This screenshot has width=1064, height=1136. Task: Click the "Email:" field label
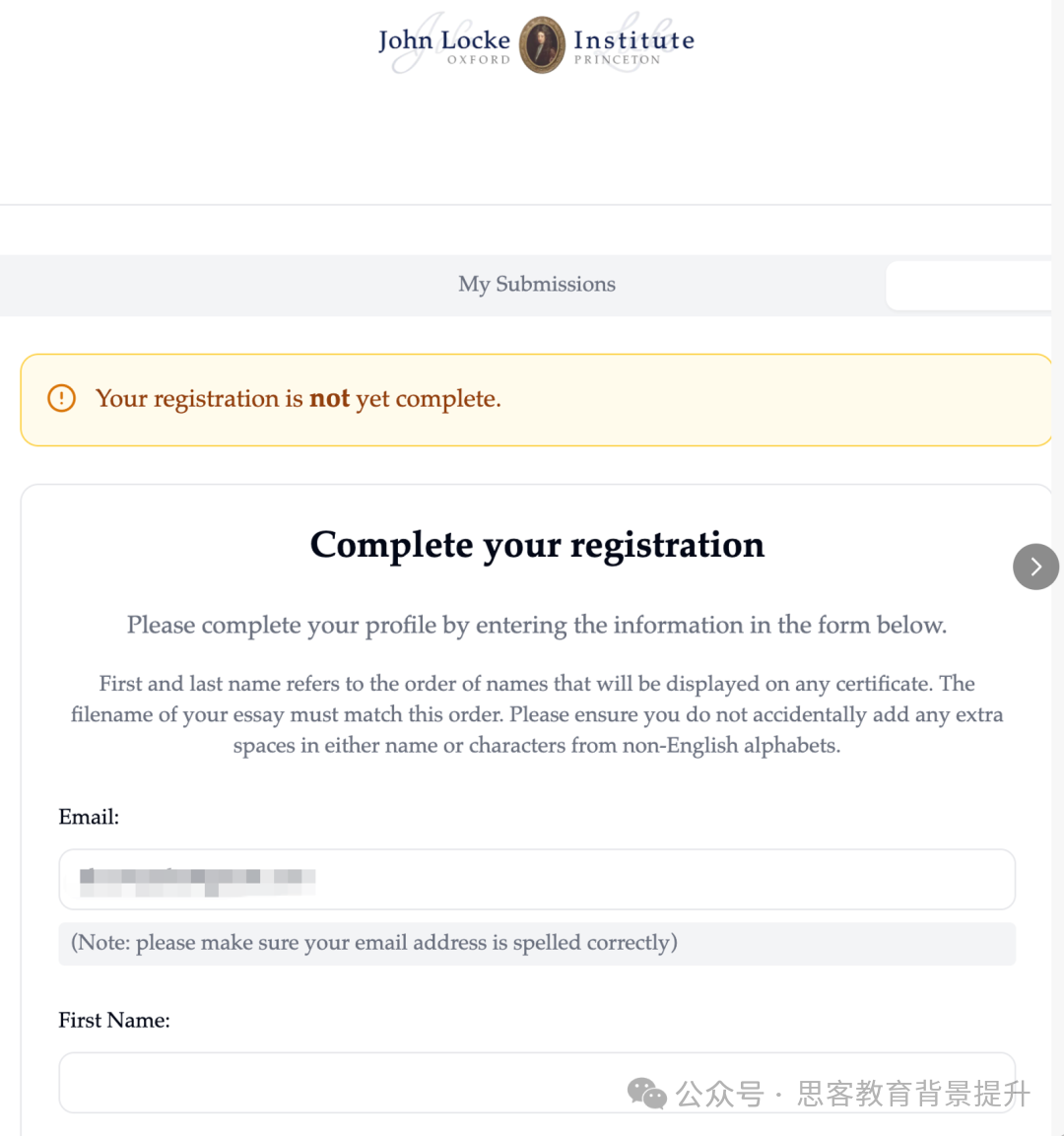coord(89,817)
